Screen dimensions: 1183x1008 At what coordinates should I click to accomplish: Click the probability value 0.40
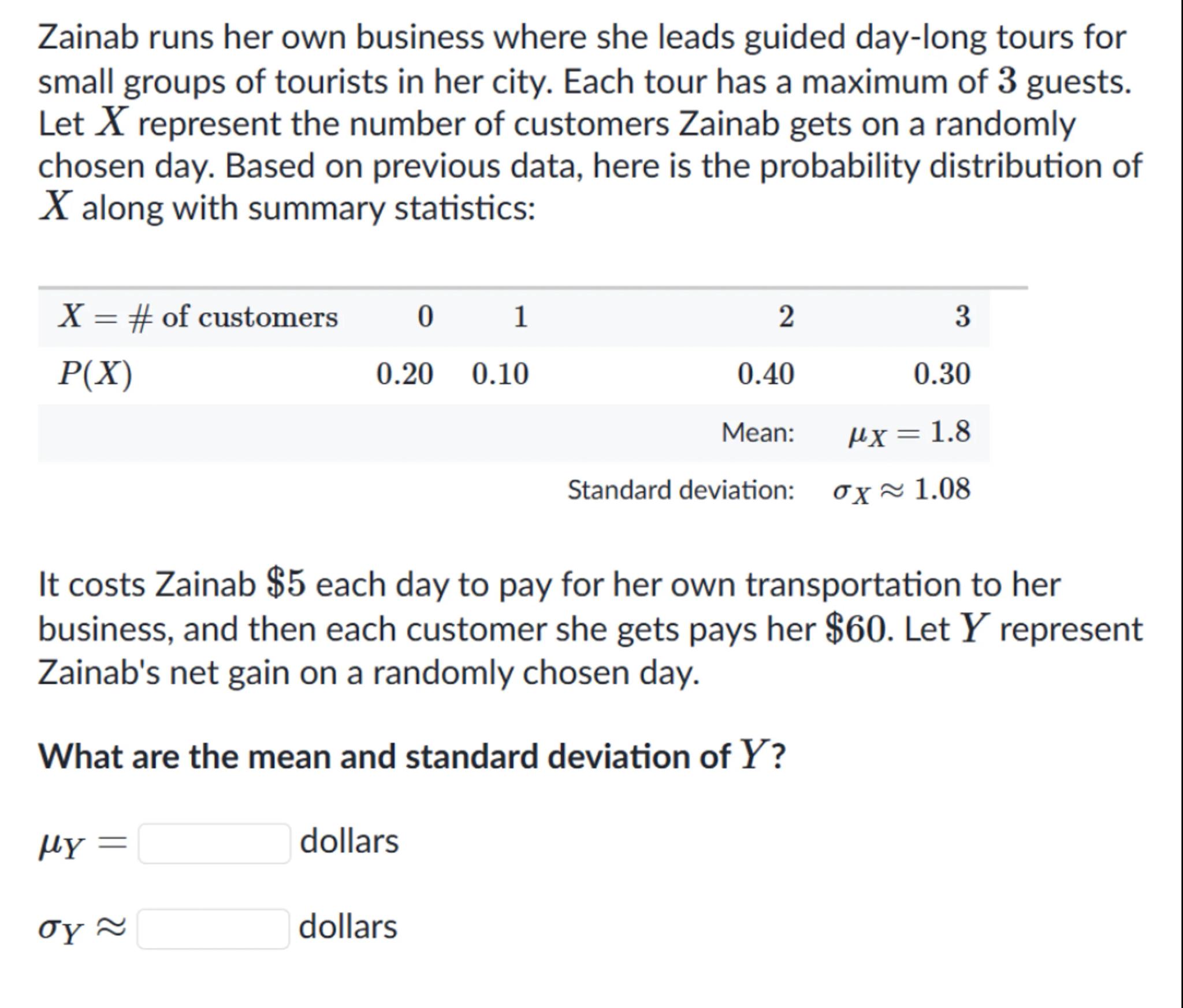pyautogui.click(x=765, y=374)
